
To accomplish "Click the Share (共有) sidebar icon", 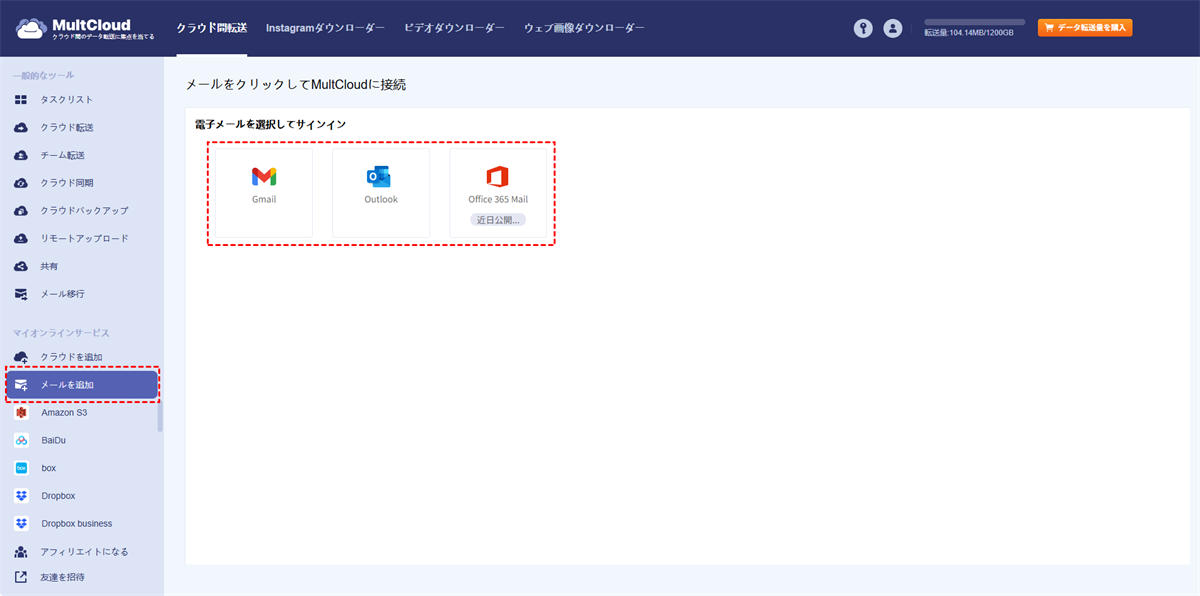I will [x=21, y=267].
